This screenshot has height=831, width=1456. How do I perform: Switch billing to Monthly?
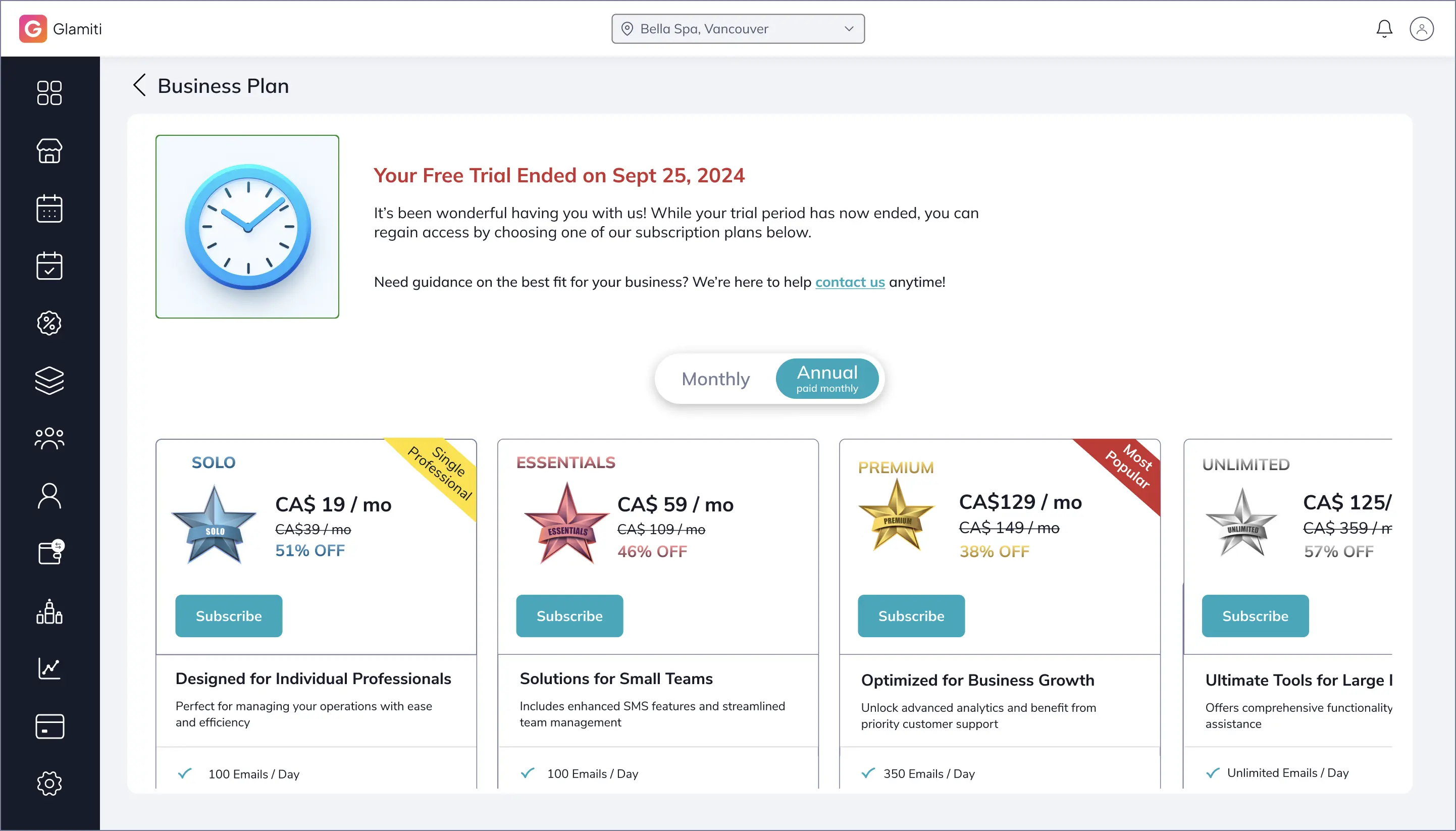(715, 379)
